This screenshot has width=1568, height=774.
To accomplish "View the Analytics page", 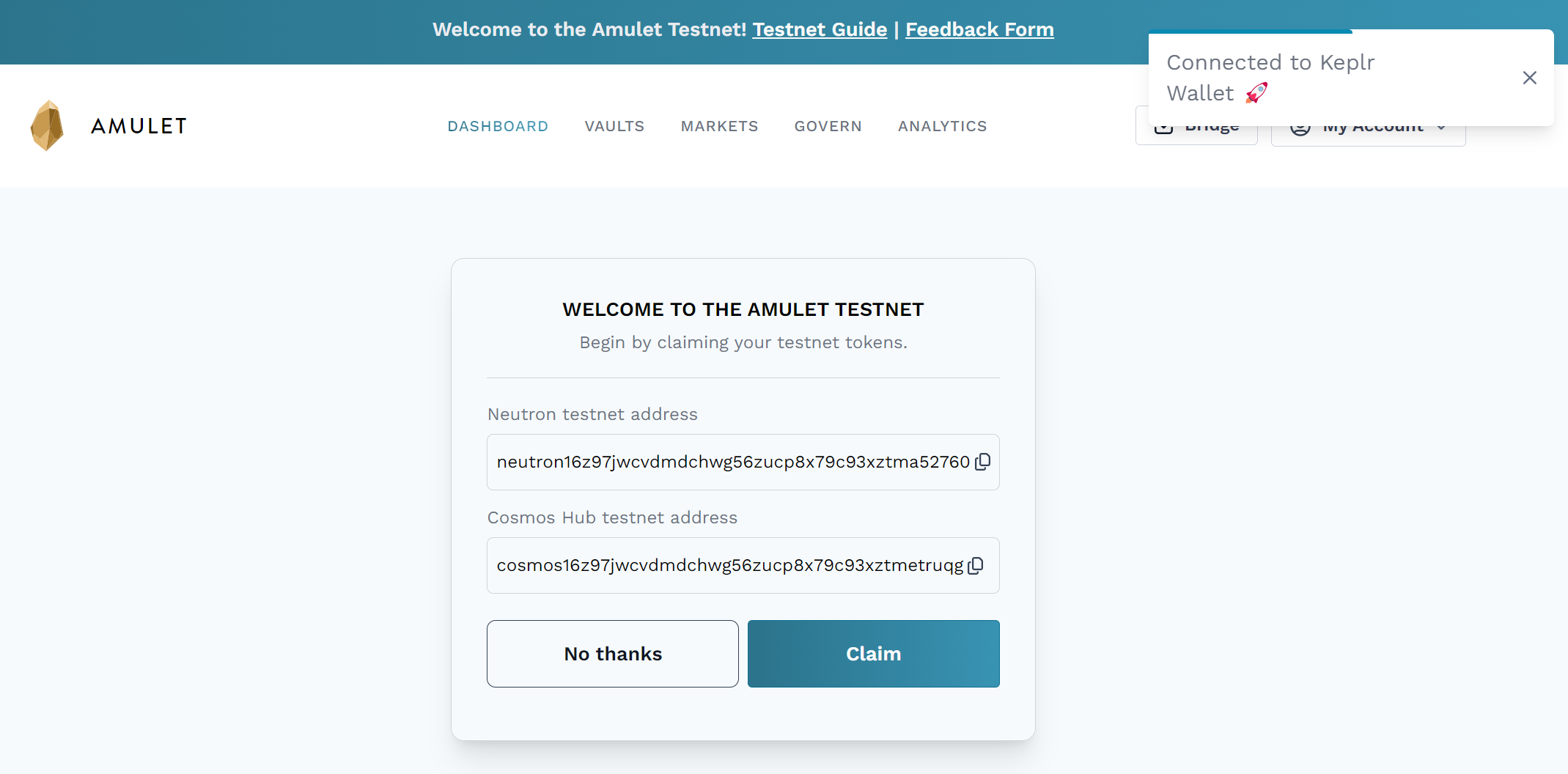I will pyautogui.click(x=942, y=126).
